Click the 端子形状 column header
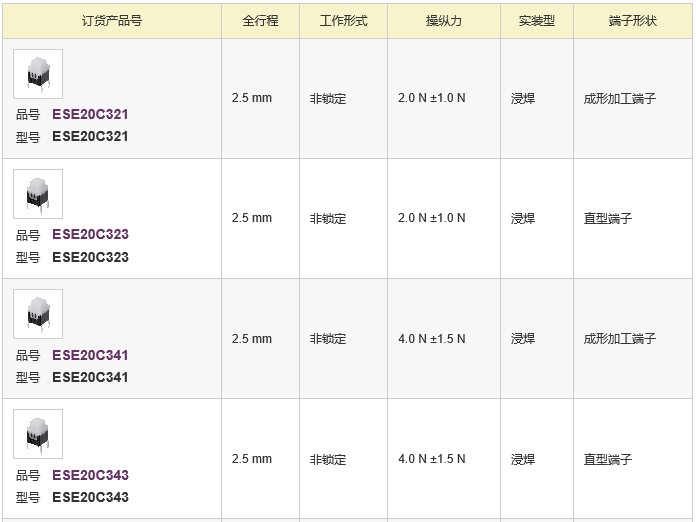The height and width of the screenshot is (522, 696). (633, 21)
